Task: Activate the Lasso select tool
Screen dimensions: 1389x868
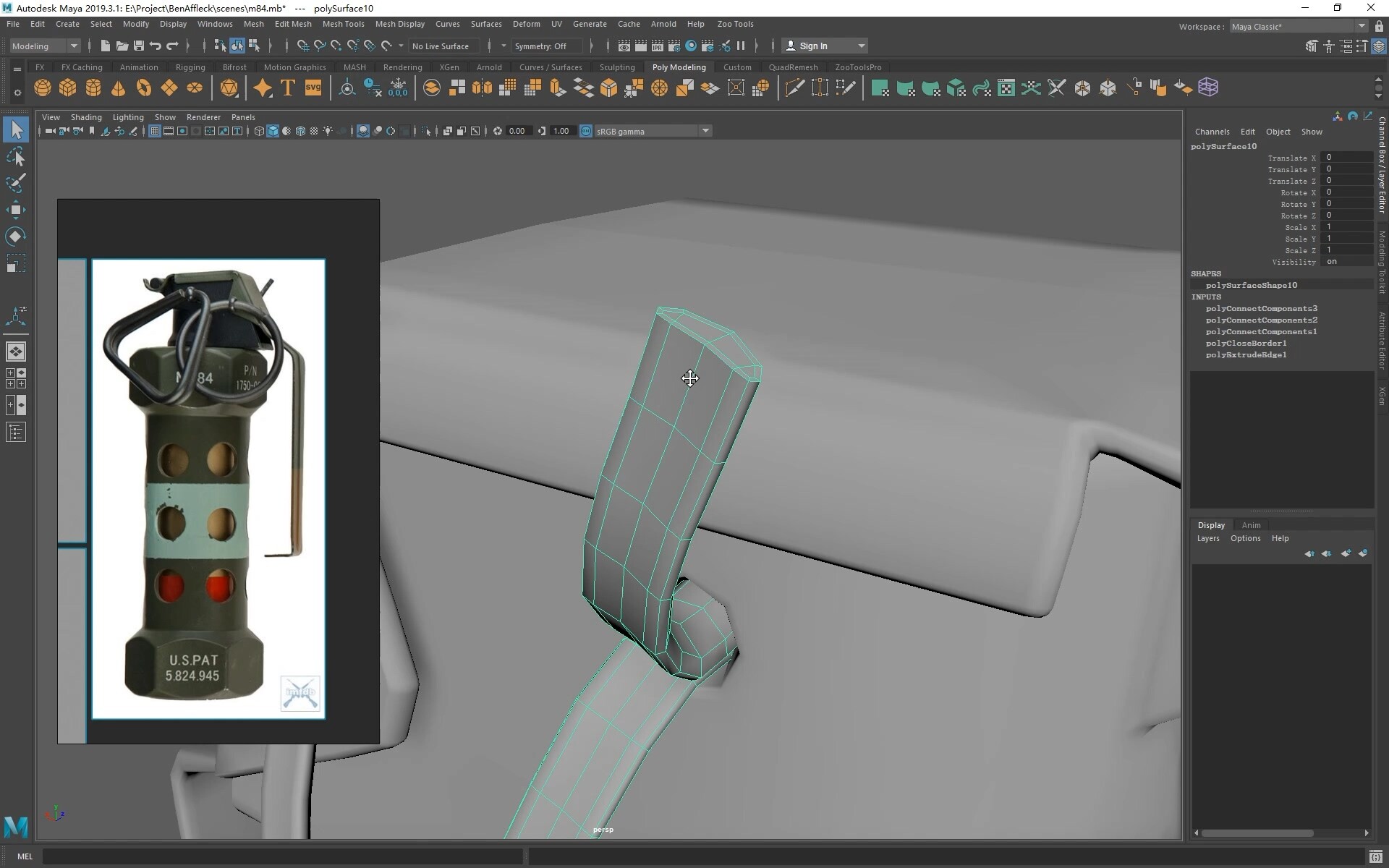Action: [16, 157]
